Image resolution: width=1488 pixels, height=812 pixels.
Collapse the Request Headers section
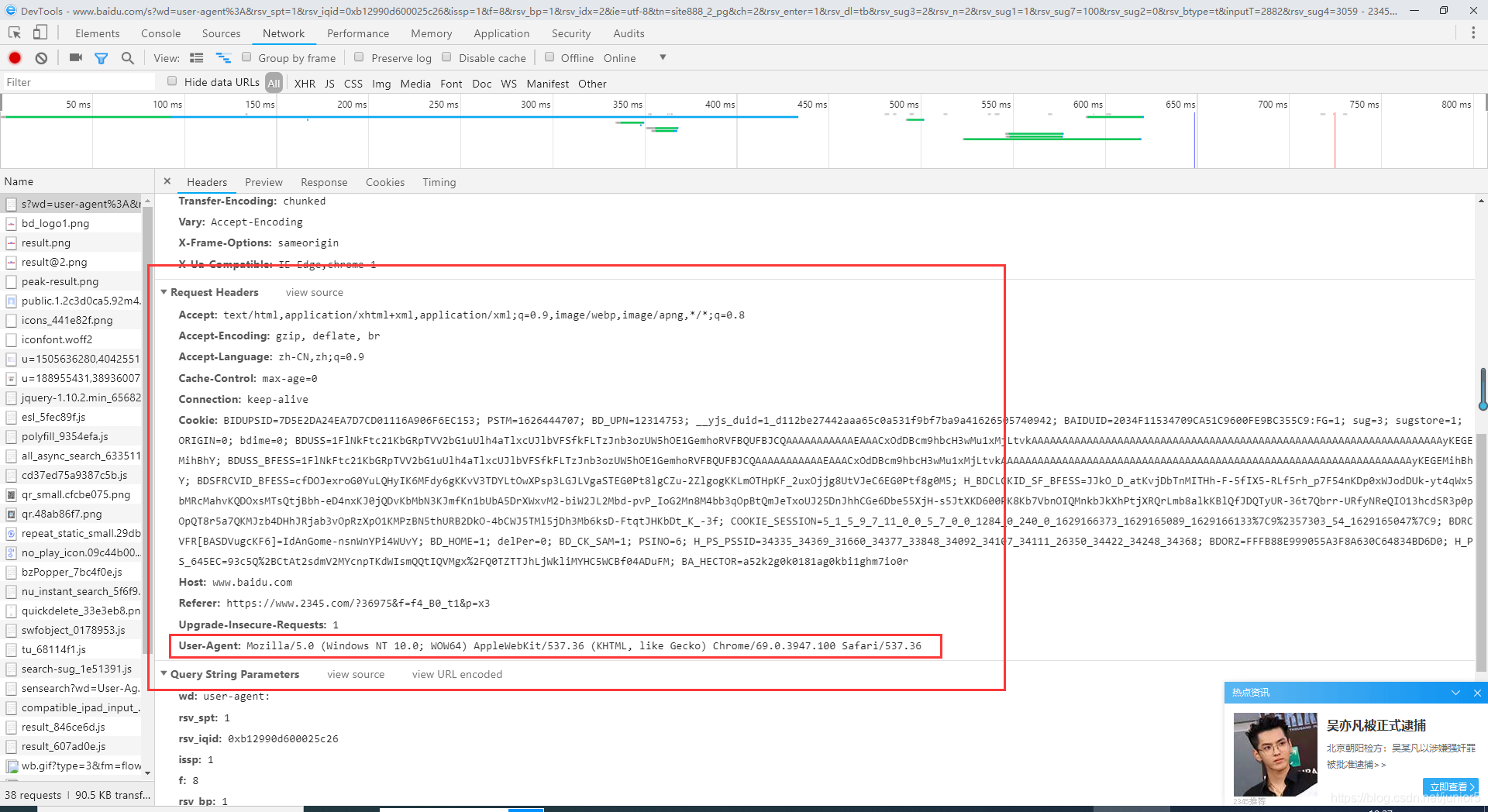tap(164, 292)
